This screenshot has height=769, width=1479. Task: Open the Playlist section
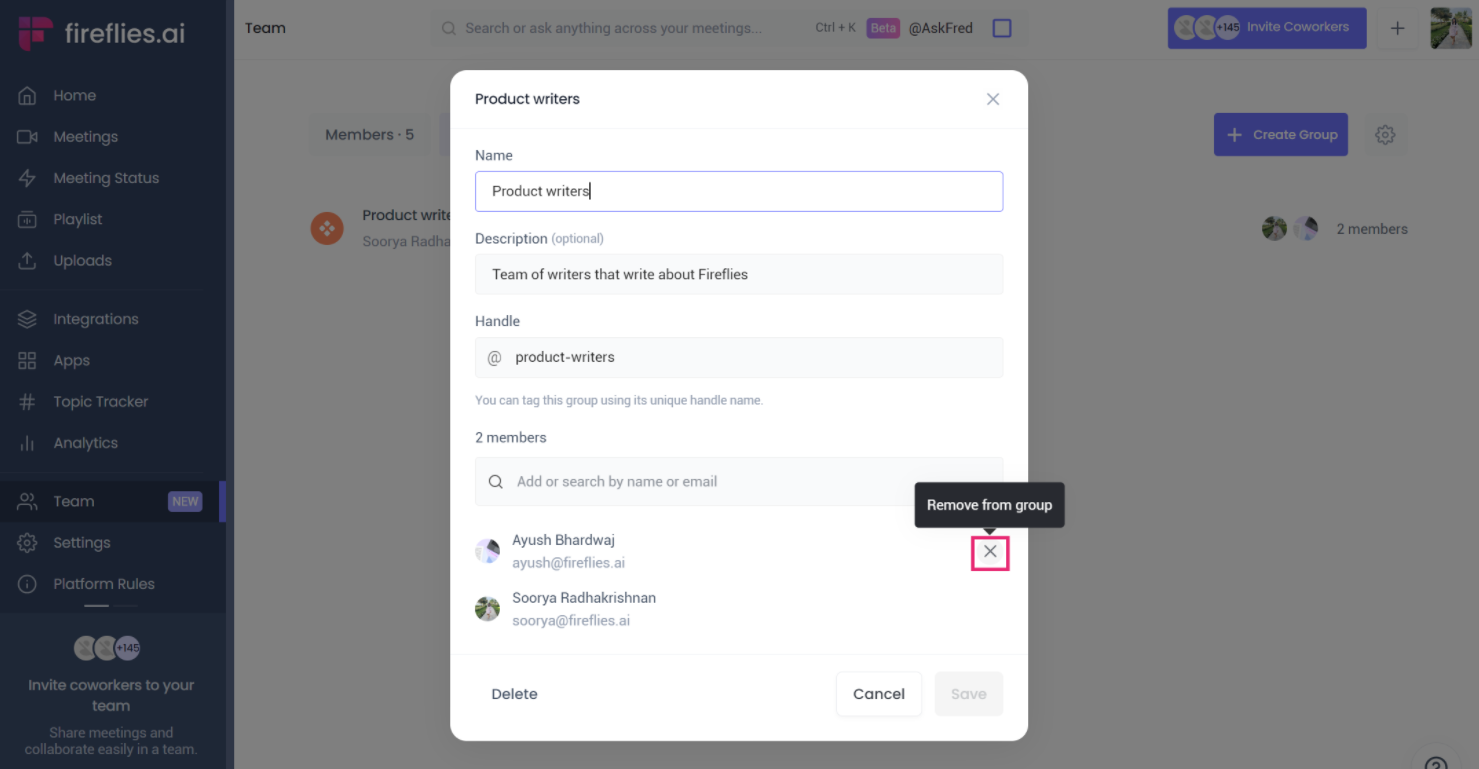tap(79, 219)
